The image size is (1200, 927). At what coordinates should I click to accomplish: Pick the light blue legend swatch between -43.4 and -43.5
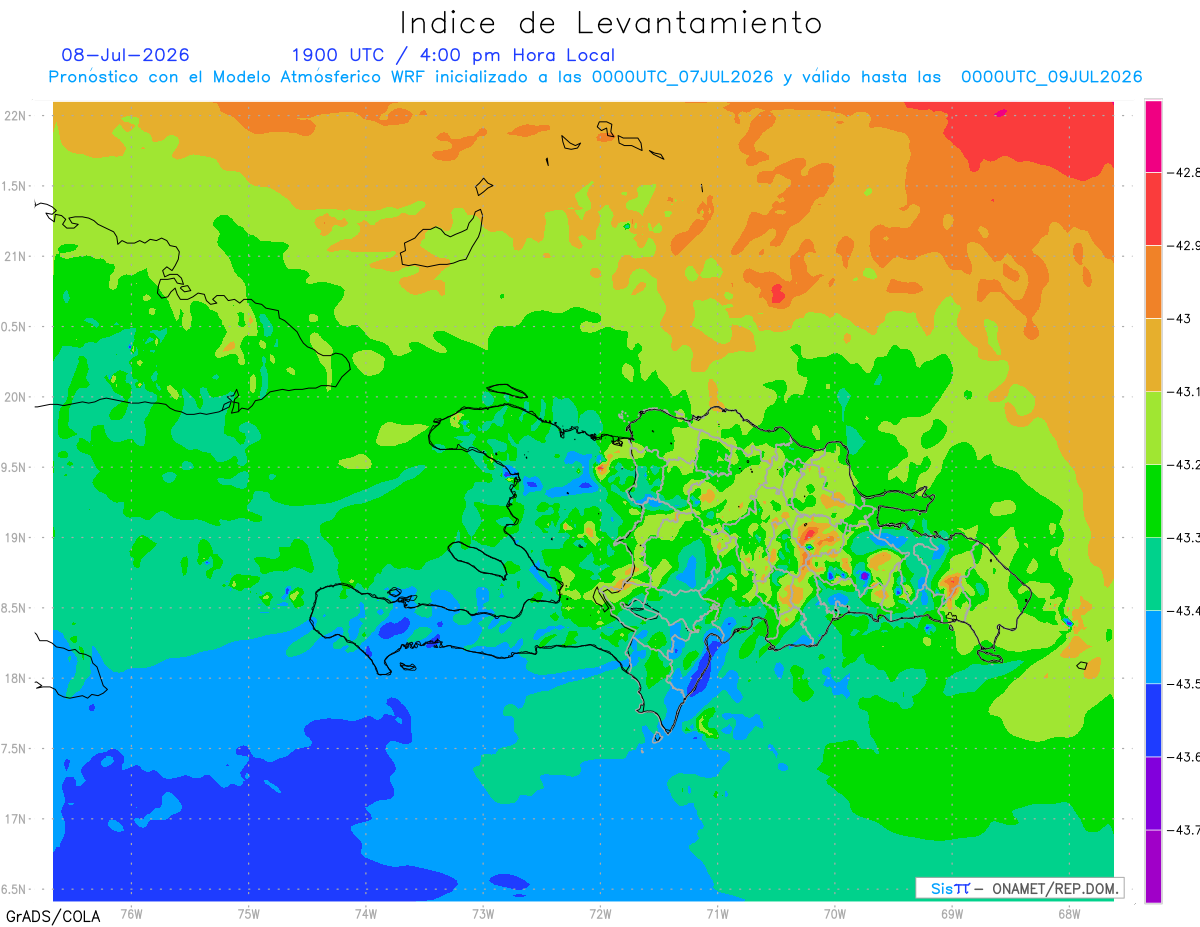1153,647
